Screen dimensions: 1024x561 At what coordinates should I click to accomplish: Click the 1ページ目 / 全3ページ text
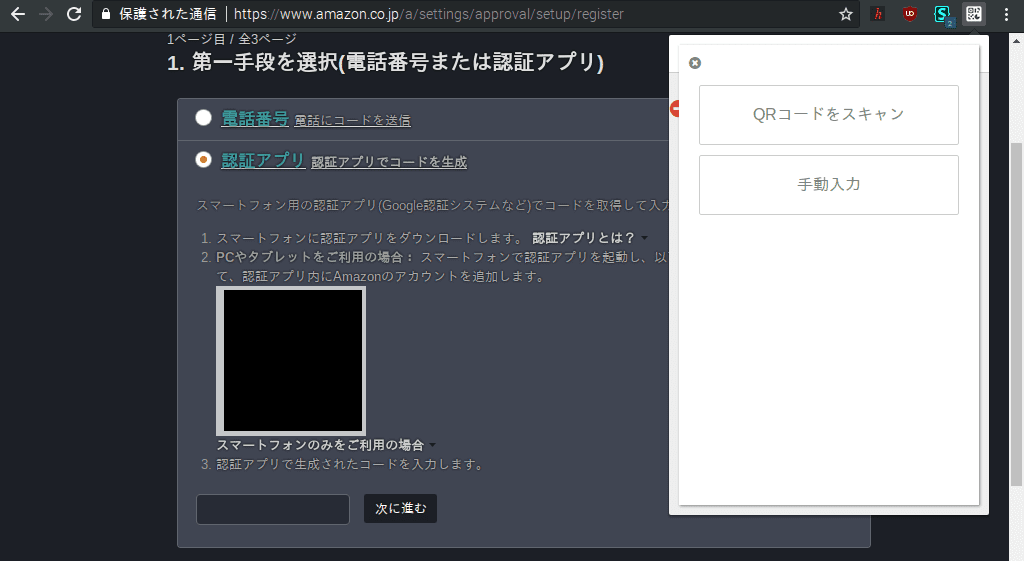tap(232, 39)
